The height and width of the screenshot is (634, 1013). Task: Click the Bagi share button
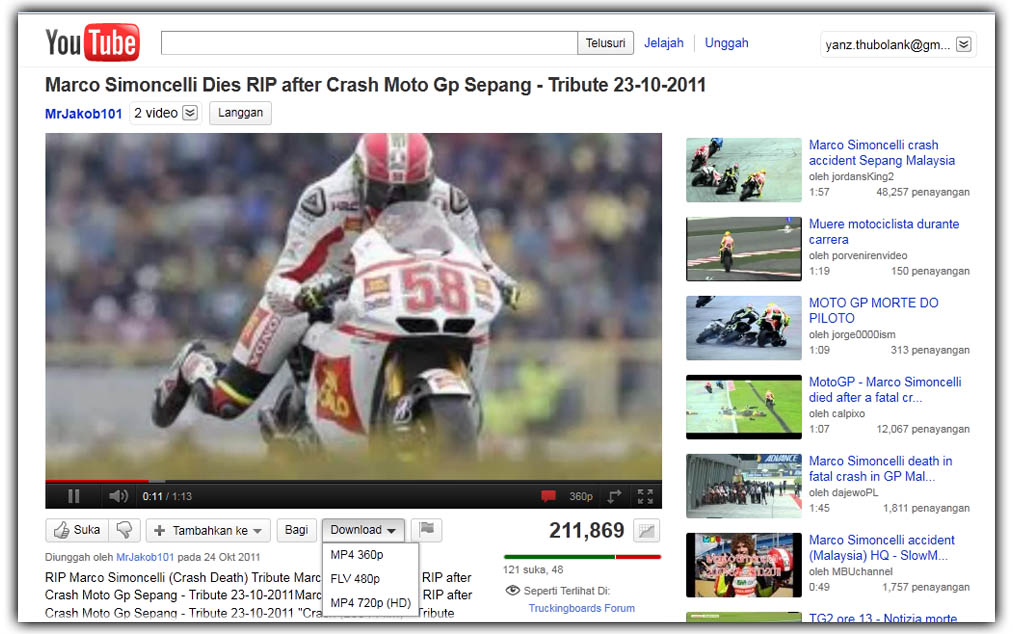pyautogui.click(x=297, y=530)
